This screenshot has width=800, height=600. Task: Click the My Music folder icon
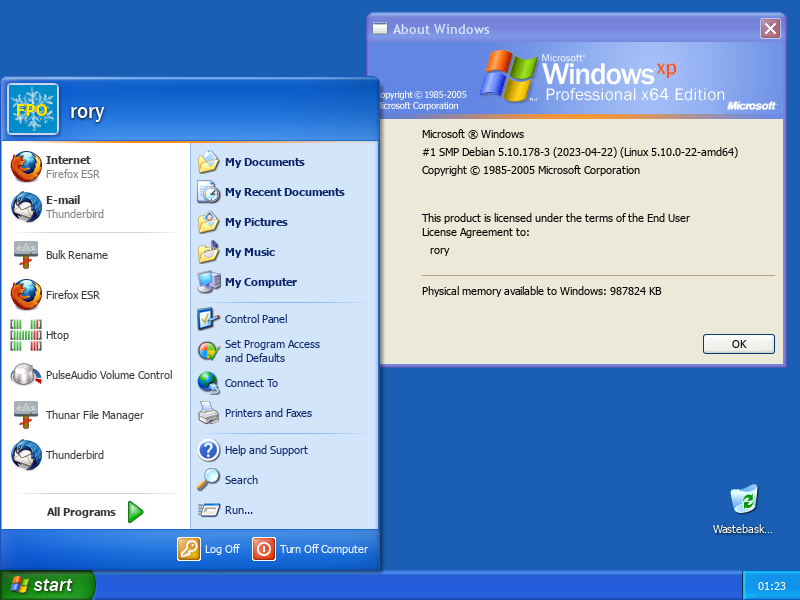(209, 252)
